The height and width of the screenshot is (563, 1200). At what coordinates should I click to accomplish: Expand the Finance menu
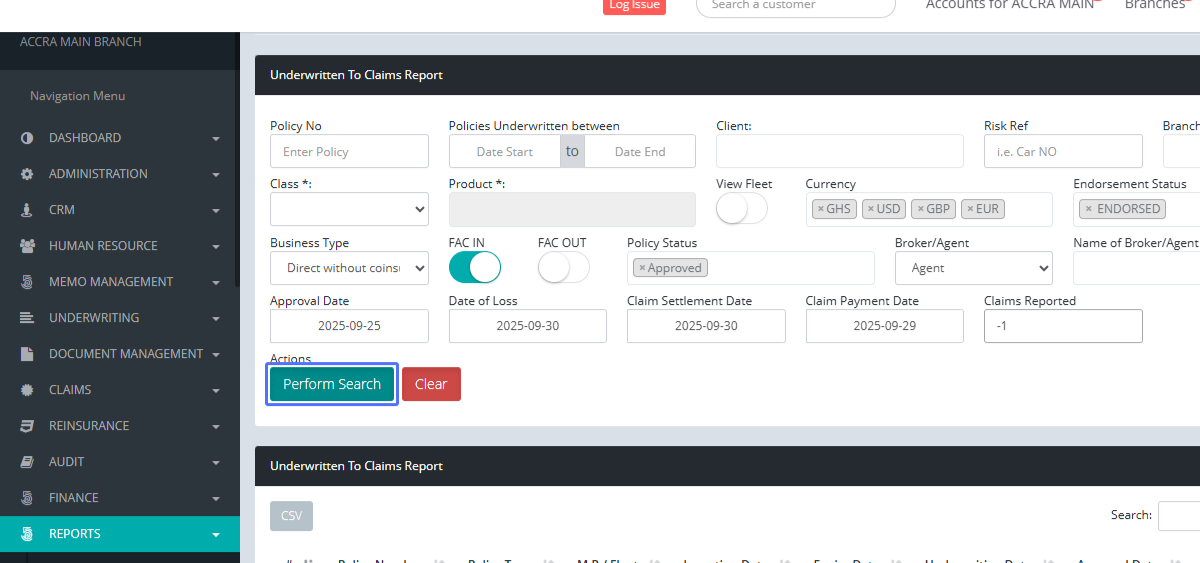click(x=120, y=498)
